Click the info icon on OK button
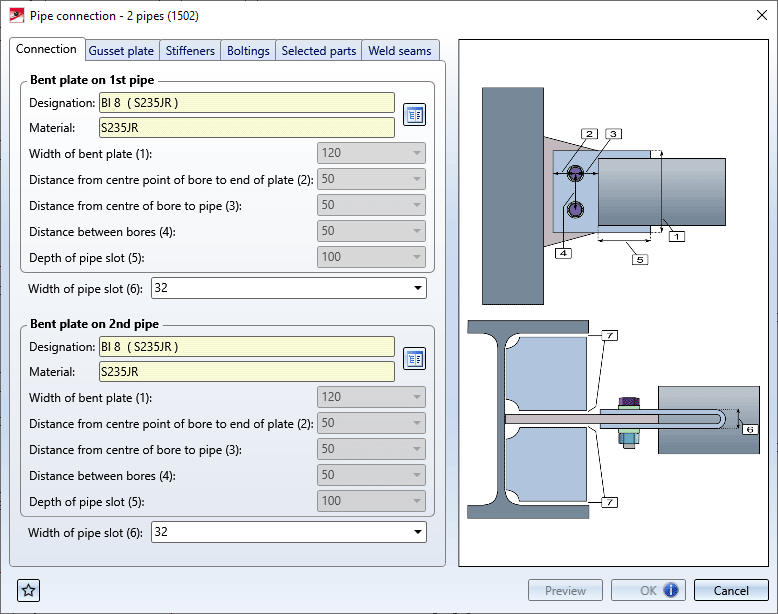The height and width of the screenshot is (614, 778). pos(671,590)
